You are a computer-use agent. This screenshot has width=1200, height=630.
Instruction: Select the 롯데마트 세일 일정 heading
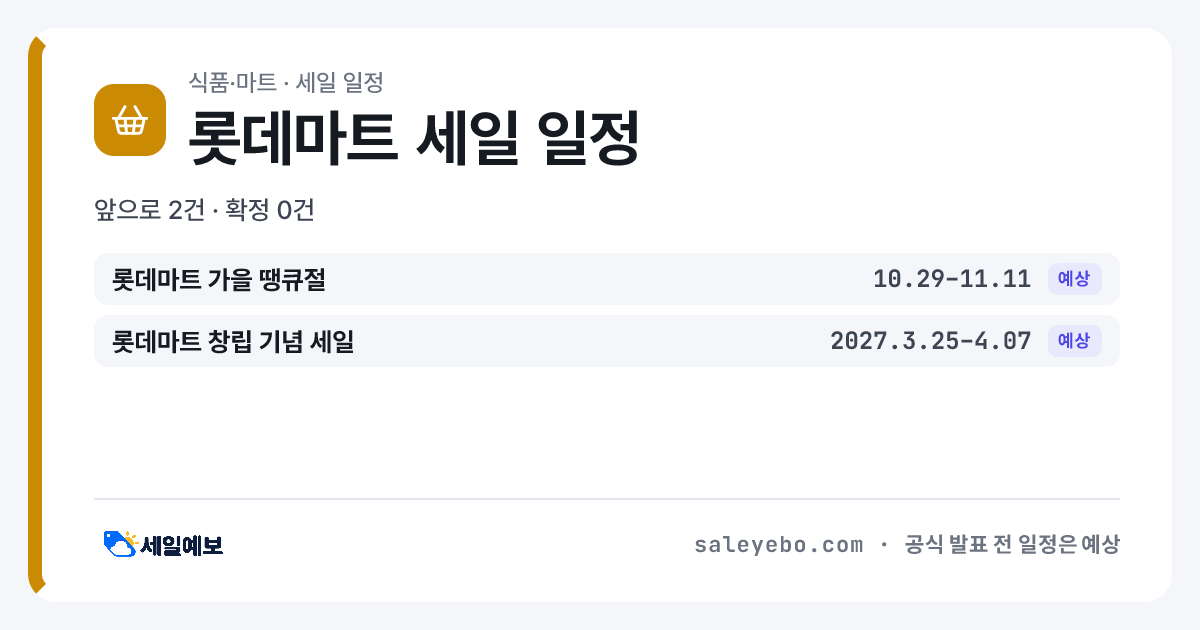coord(414,136)
